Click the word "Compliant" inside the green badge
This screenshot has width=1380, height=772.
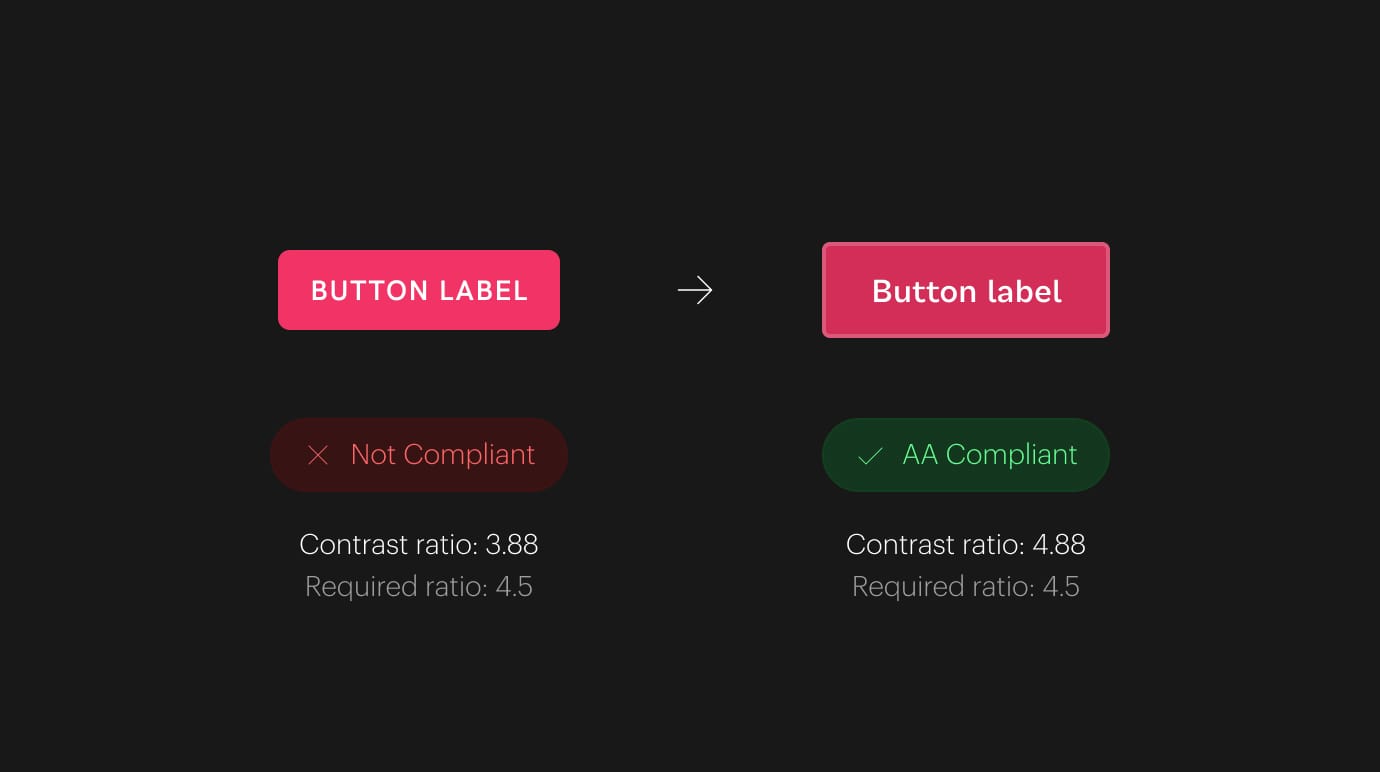click(x=1012, y=455)
